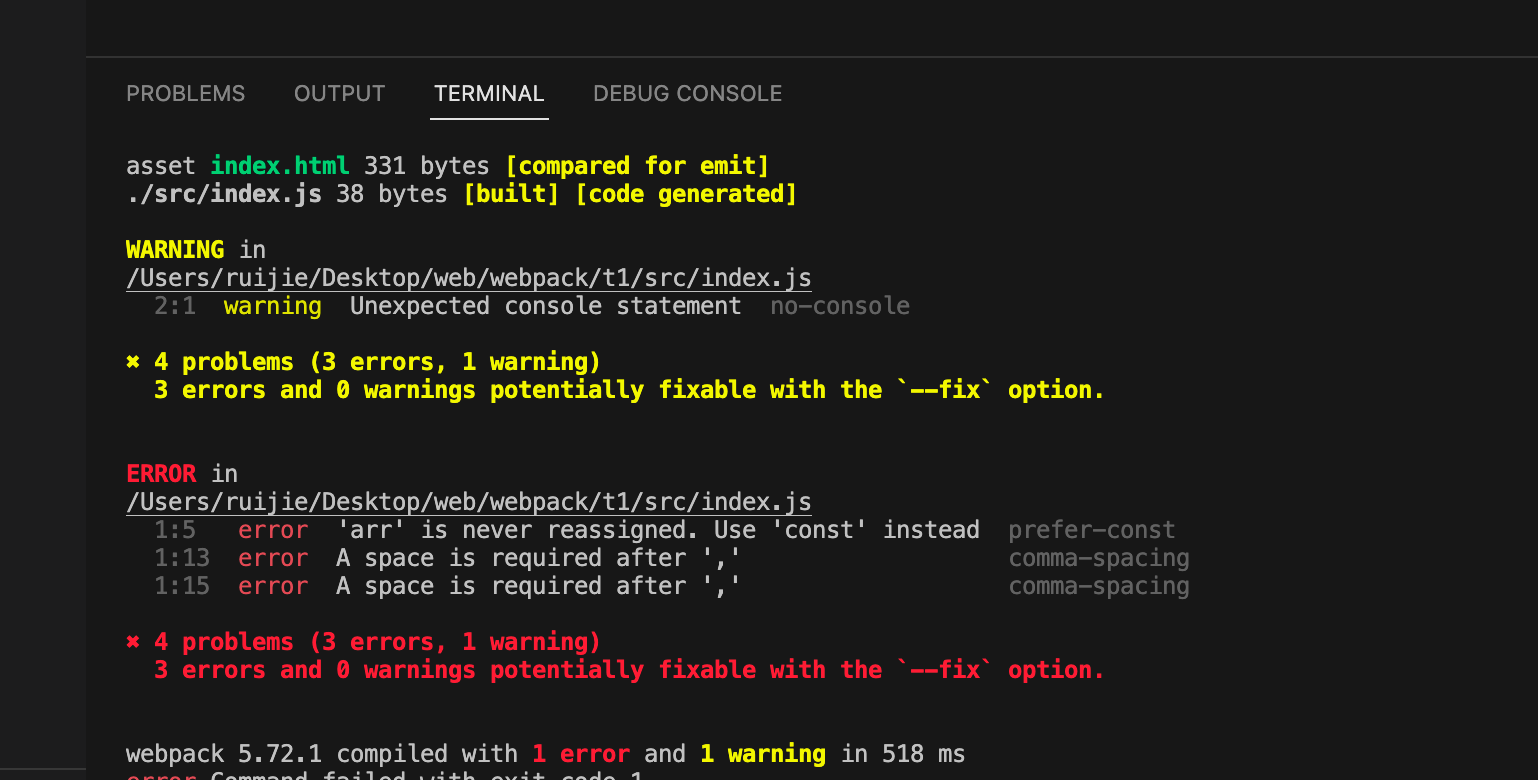
Task: Click the red '4 problems' summary line
Action: coord(363,642)
